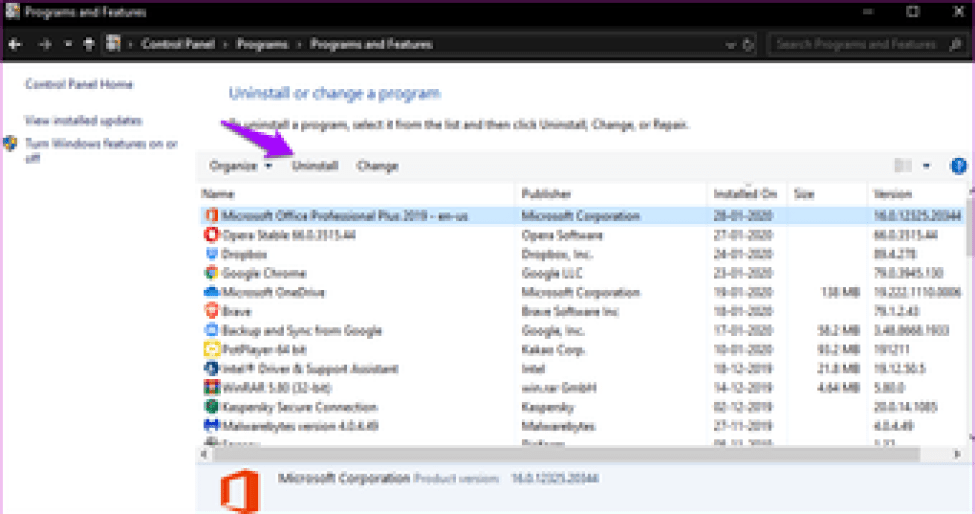975x514 pixels.
Task: Open the recent locations dropdown arrow
Action: coord(68,45)
